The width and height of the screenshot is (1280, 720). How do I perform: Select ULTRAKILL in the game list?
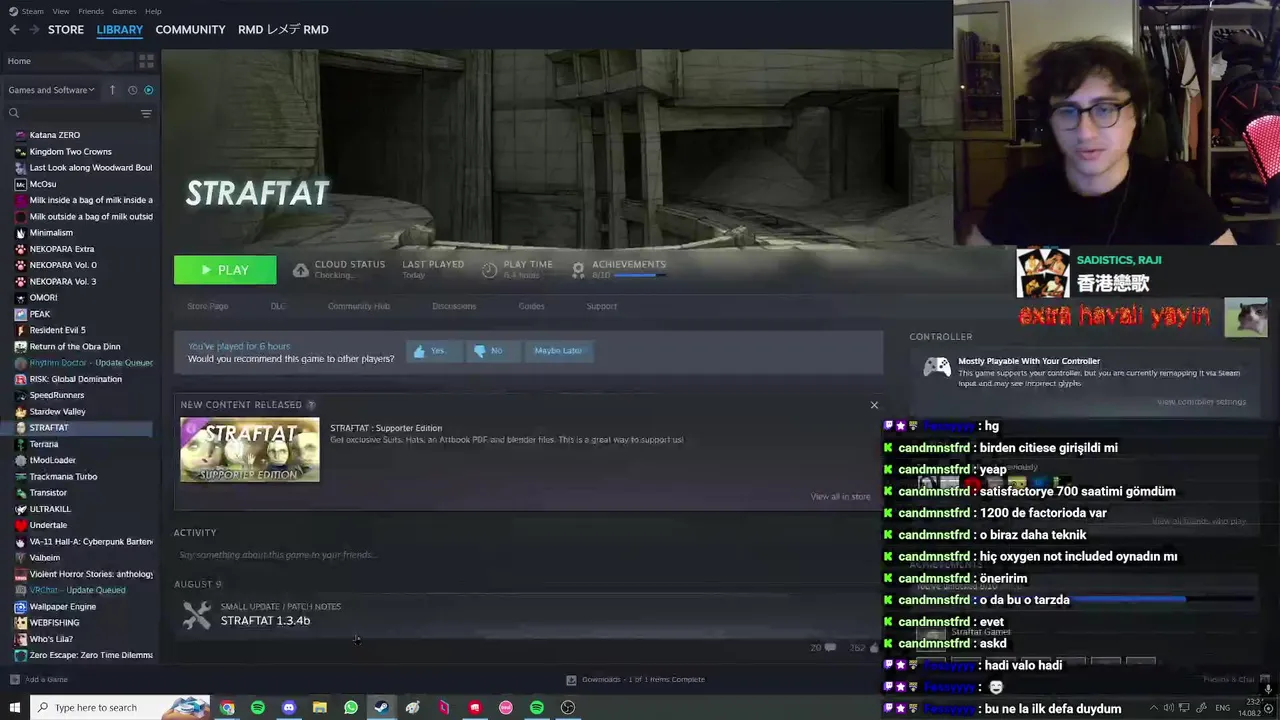[50, 509]
